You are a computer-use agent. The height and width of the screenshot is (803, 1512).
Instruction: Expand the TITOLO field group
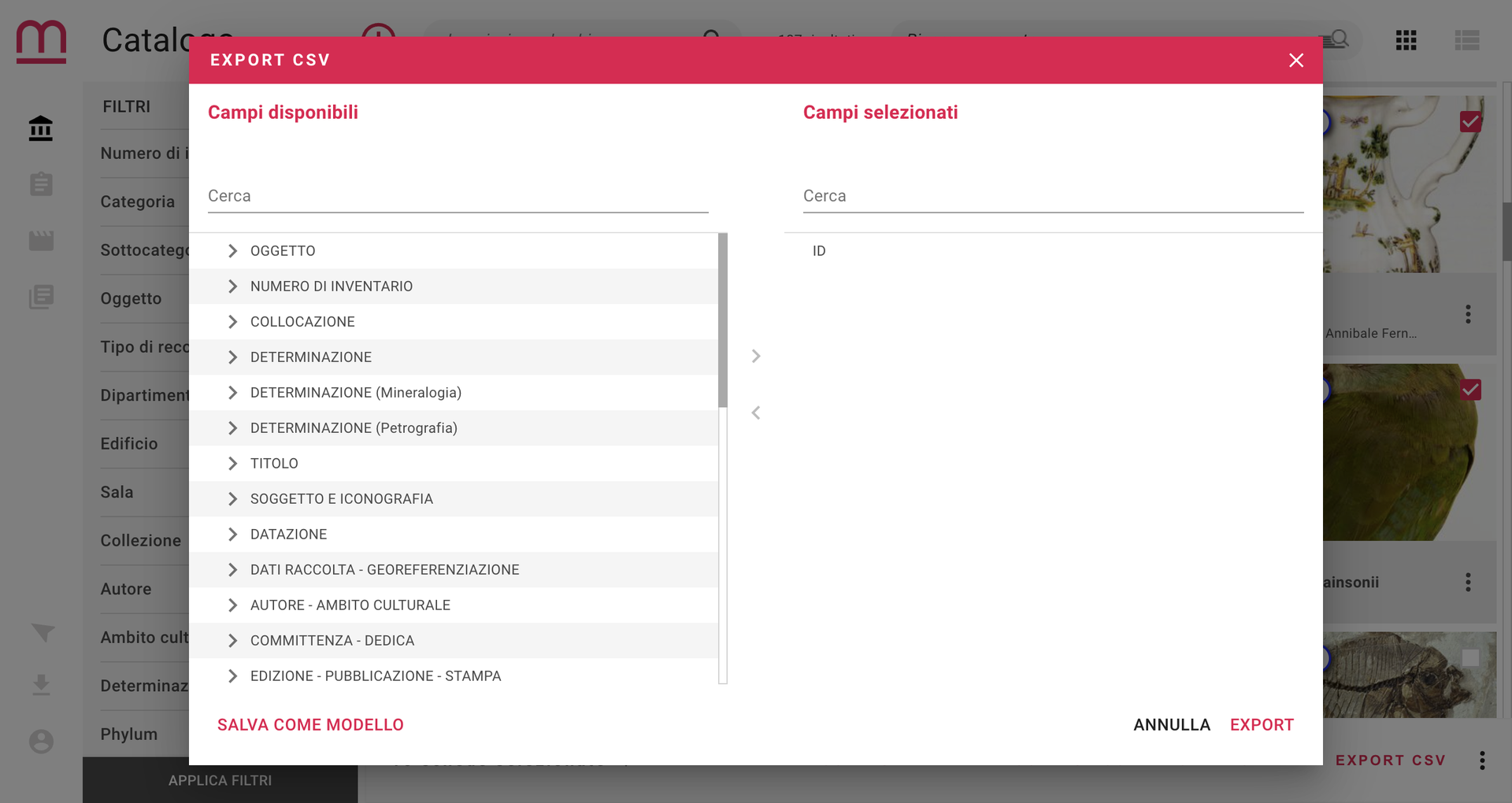click(x=232, y=464)
